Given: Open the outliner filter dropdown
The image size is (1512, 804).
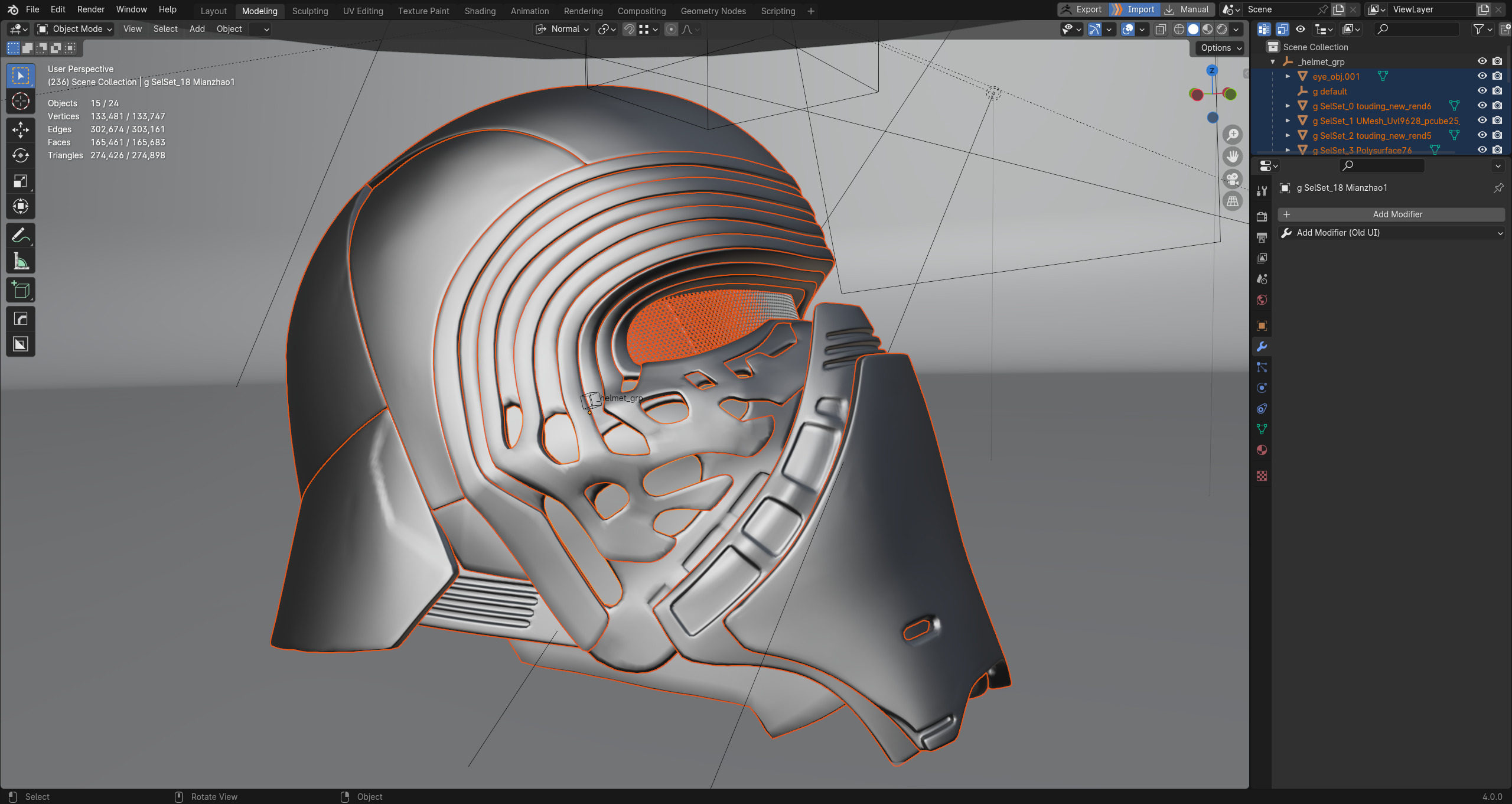Looking at the screenshot, I should point(1482,29).
